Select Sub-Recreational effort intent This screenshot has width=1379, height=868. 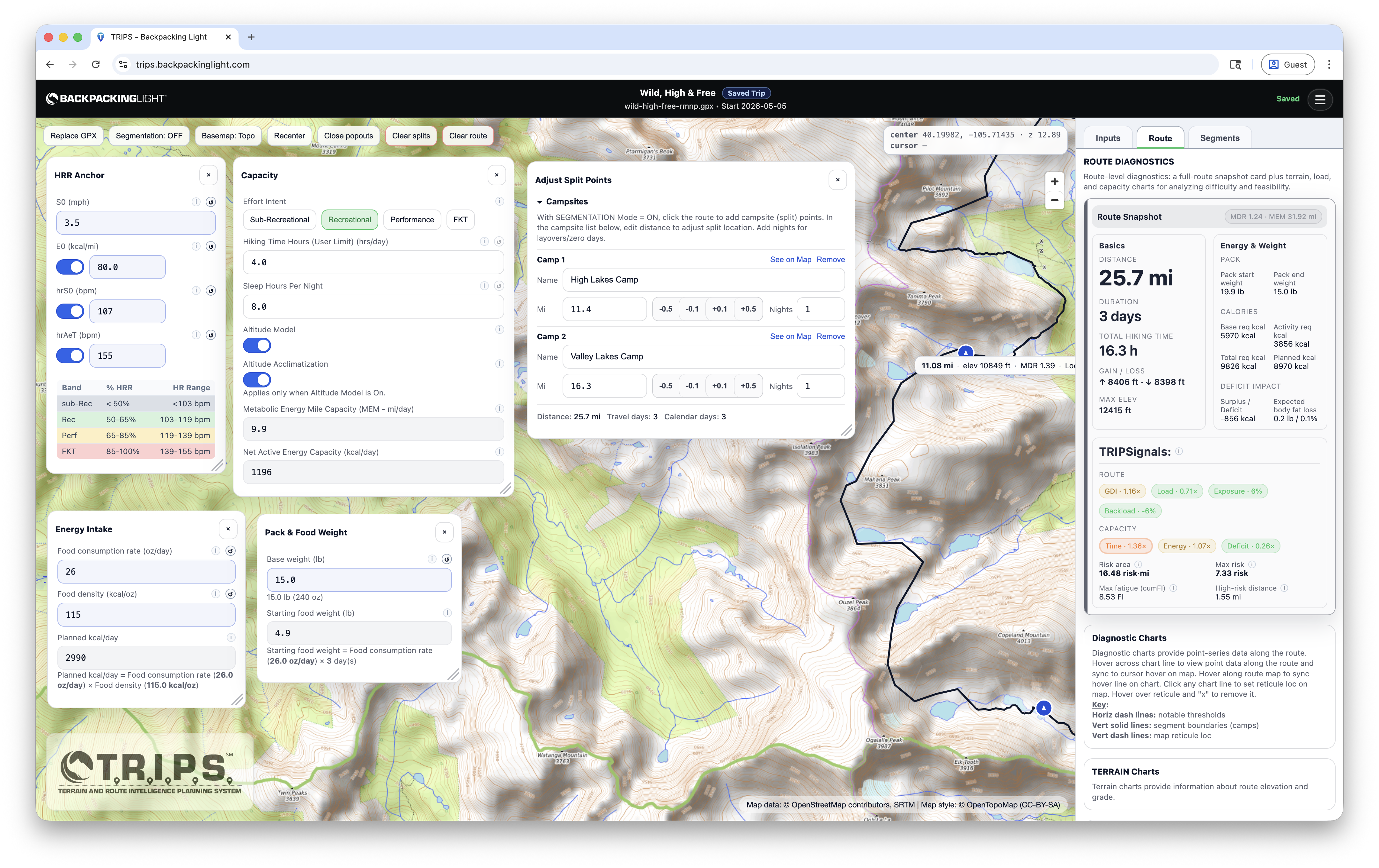pos(279,220)
